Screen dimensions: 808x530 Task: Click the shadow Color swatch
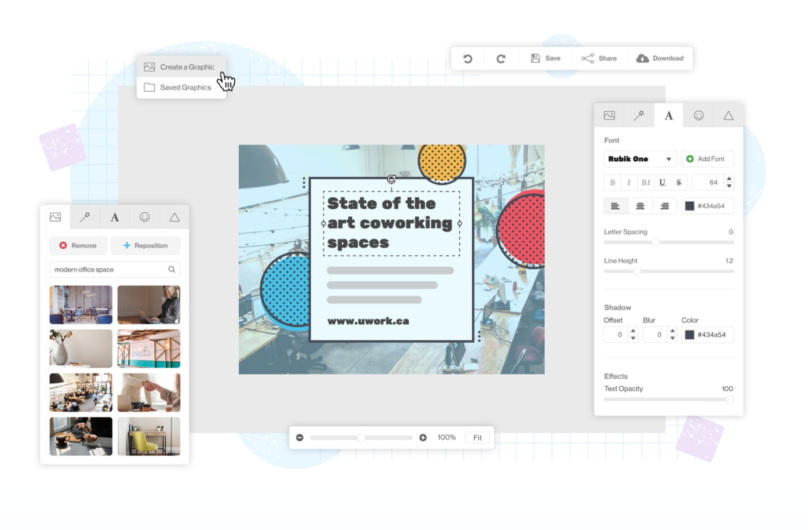(689, 334)
